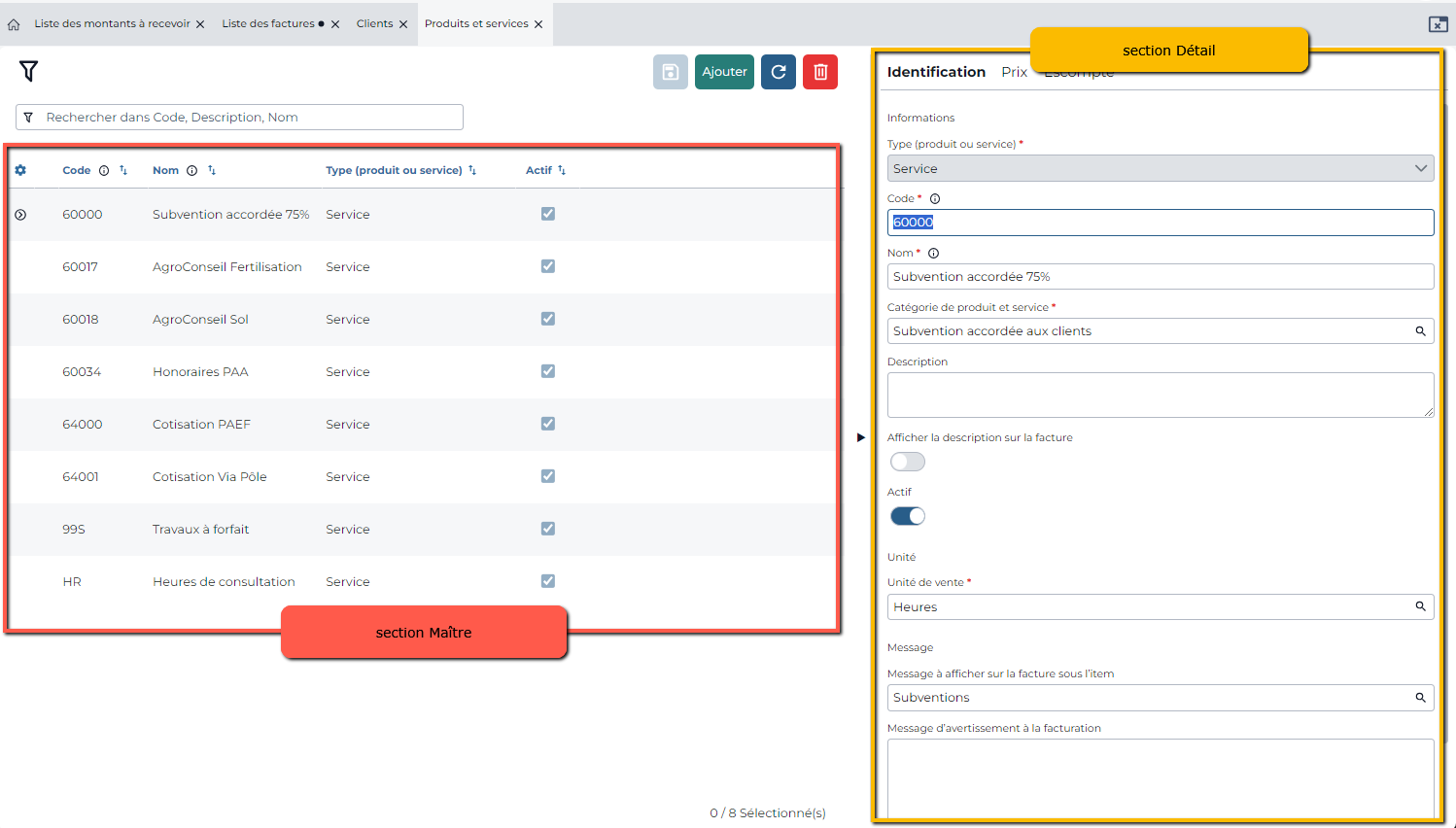The height and width of the screenshot is (828, 1456).
Task: Click the Code input field containing 60000
Action: pos(1161,223)
